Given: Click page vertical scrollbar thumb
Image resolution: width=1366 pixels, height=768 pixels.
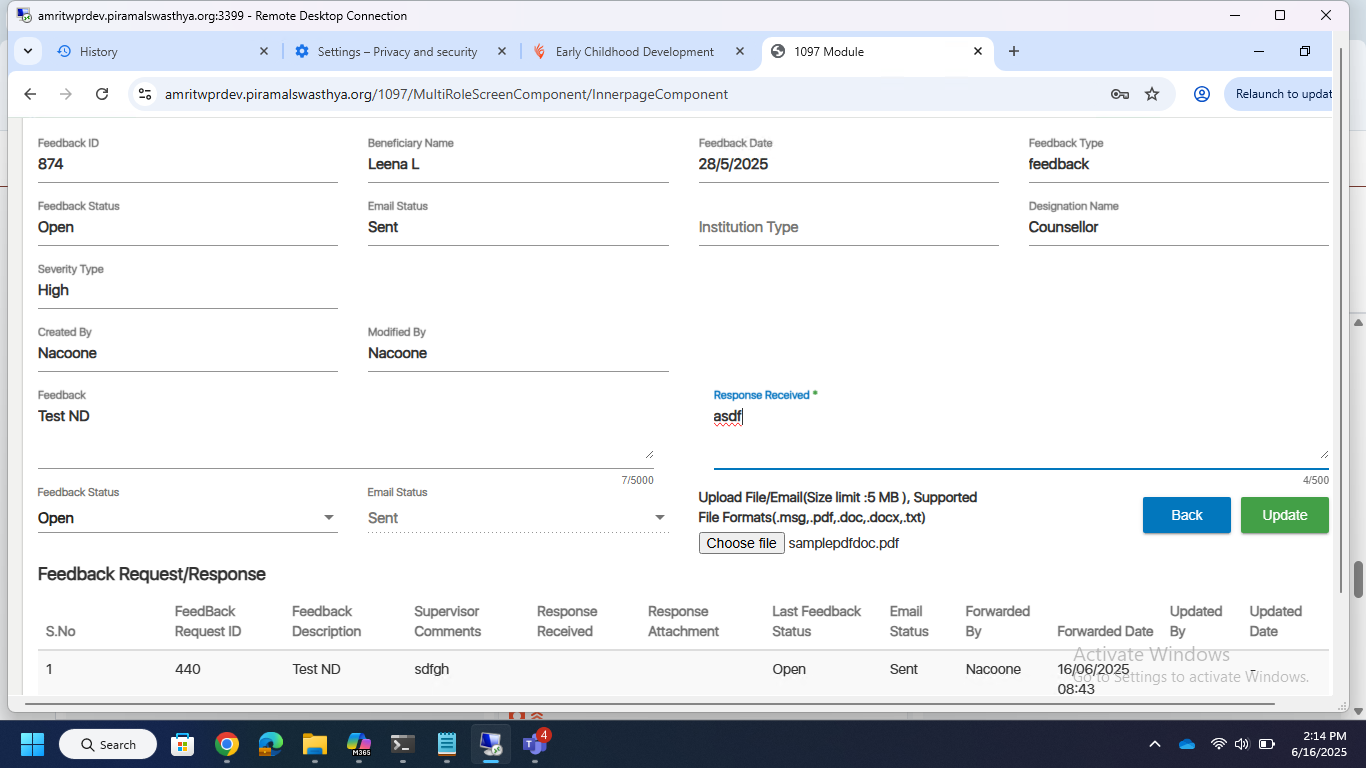Looking at the screenshot, I should click(1358, 580).
